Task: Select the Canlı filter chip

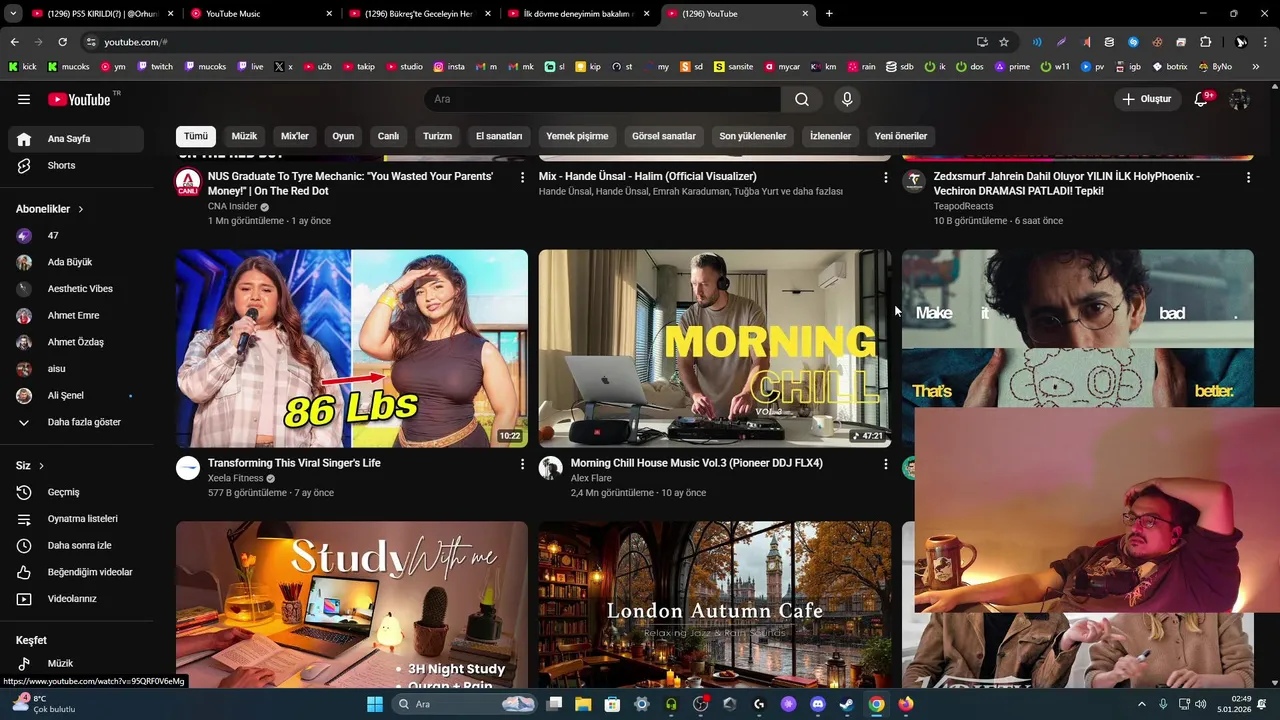Action: (388, 136)
